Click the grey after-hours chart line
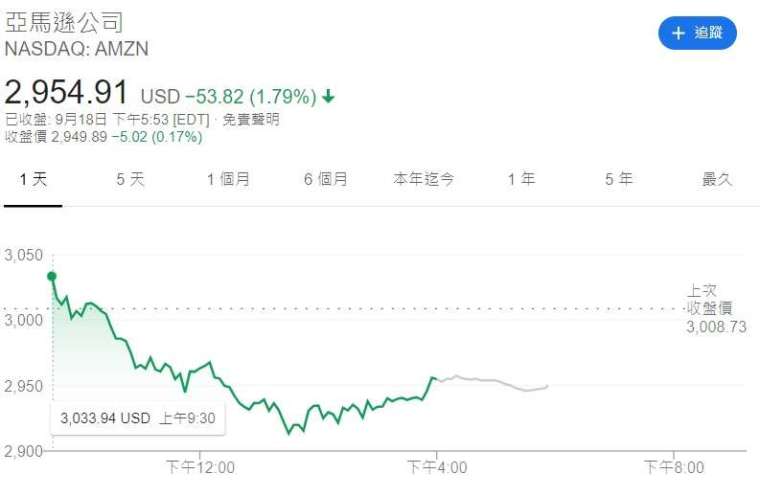This screenshot has height=496, width=760. pos(492,383)
